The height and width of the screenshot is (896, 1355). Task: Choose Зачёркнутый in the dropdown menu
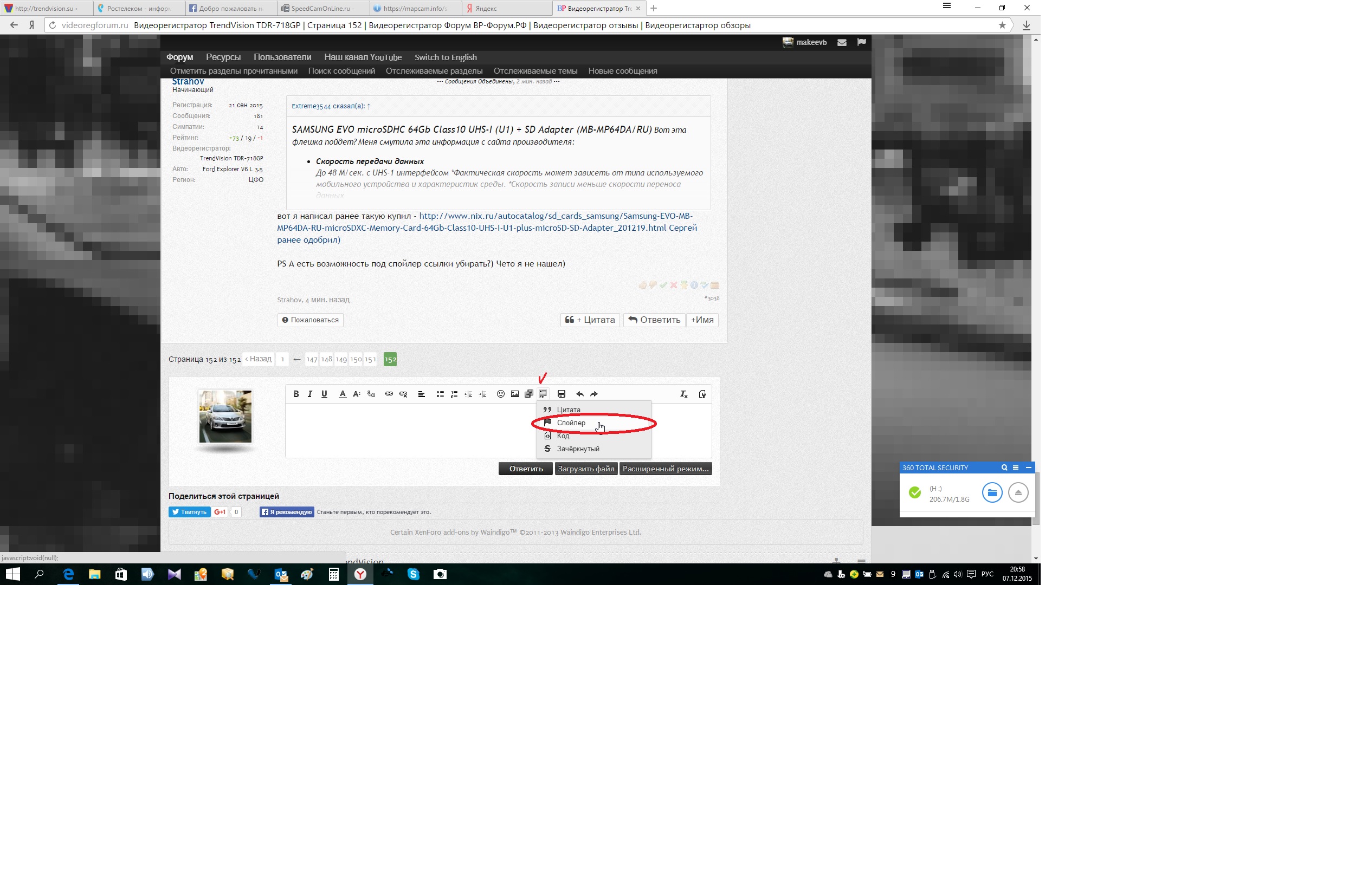coord(577,449)
